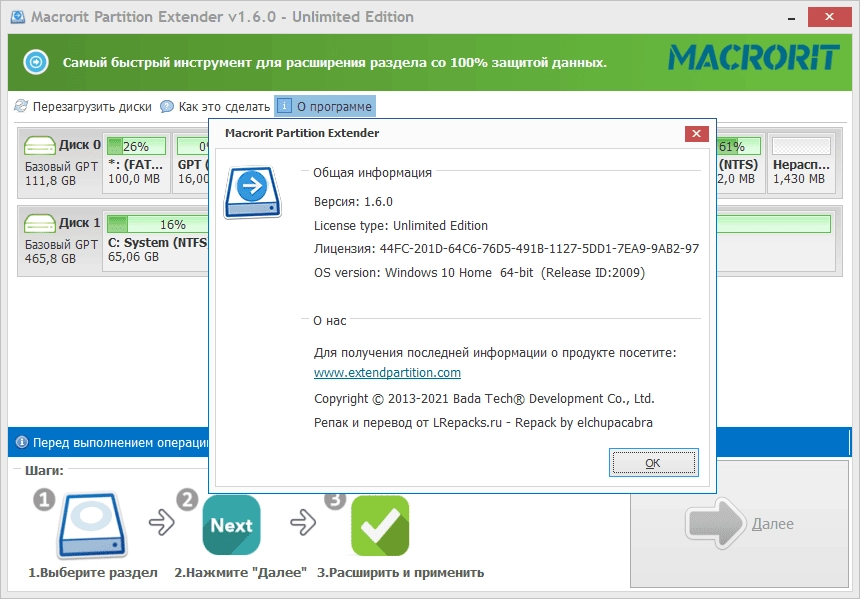Click the Базовый GPT 465,8 GB disk label

[x=61, y=251]
